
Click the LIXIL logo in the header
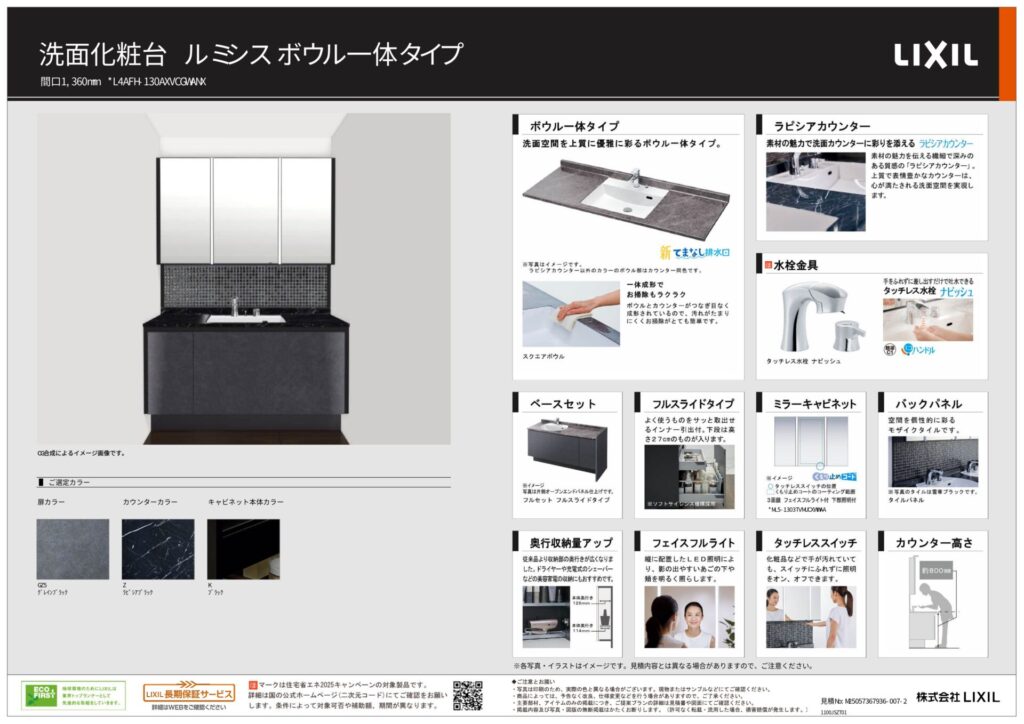point(934,55)
